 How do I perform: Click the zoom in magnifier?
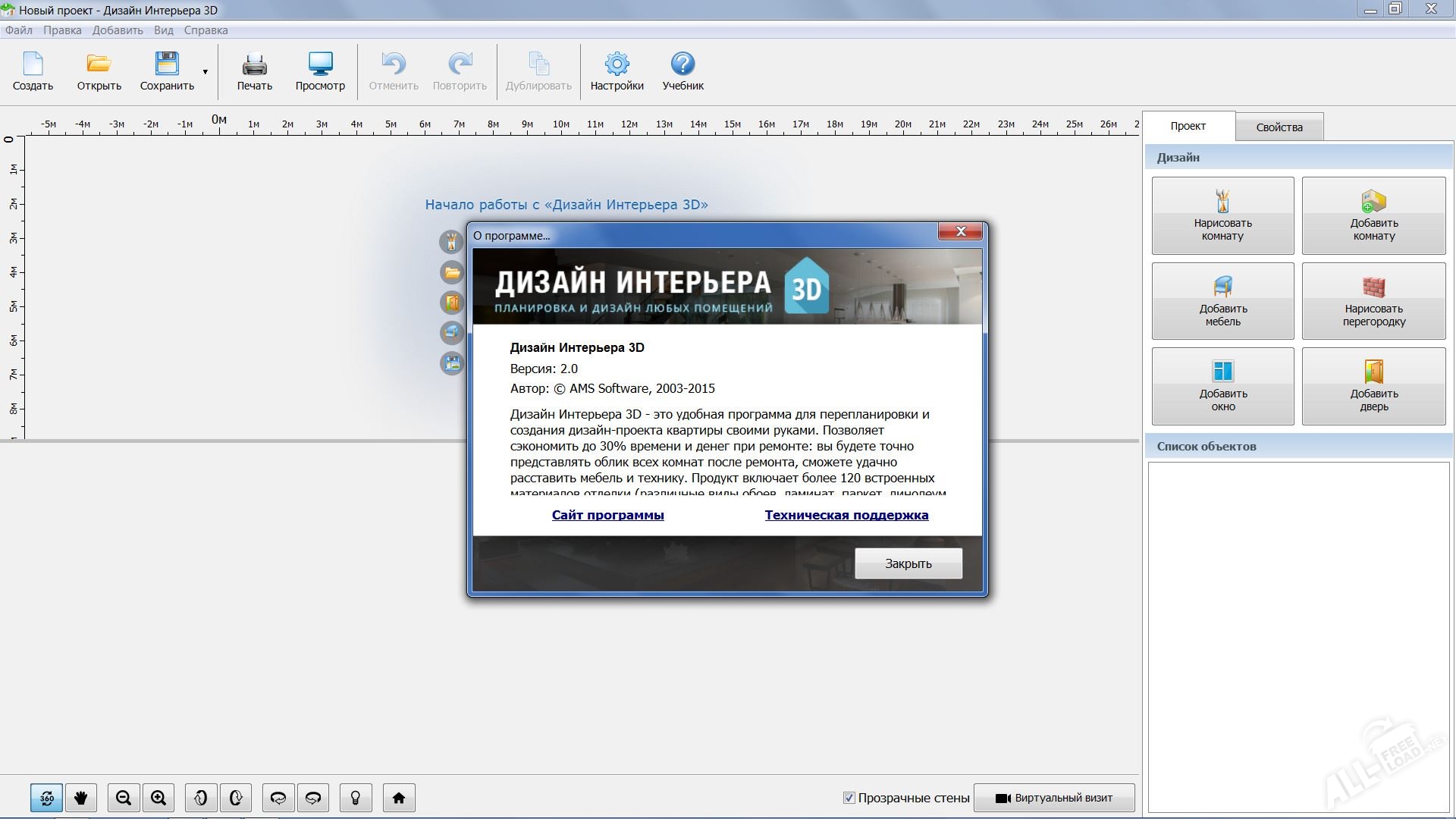(158, 798)
